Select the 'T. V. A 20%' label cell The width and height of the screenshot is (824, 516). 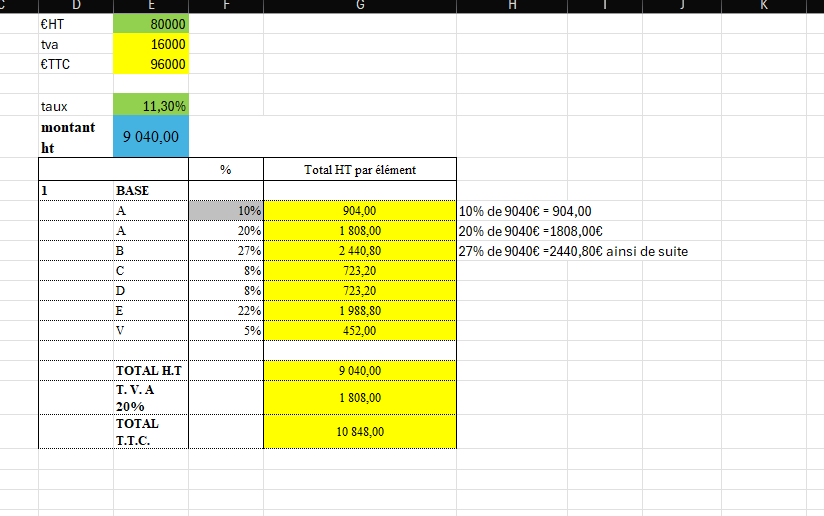click(150, 398)
